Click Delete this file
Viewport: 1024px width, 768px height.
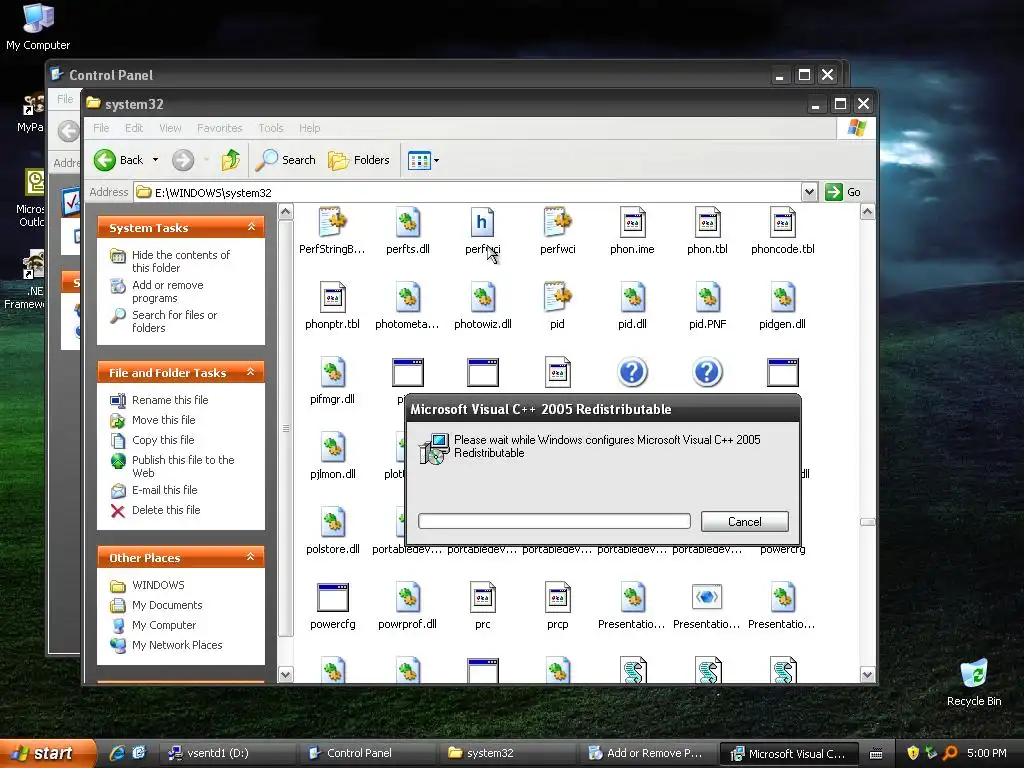pos(166,510)
